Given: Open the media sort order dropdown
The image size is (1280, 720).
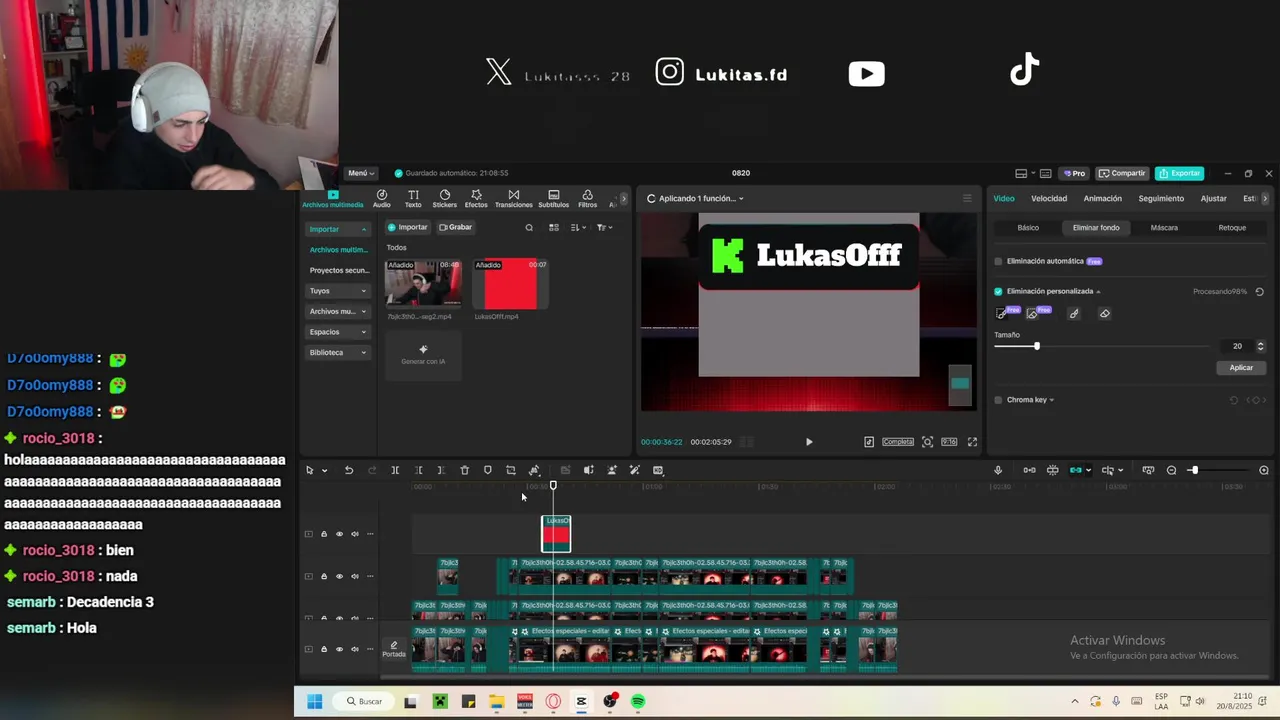Looking at the screenshot, I should click(578, 228).
